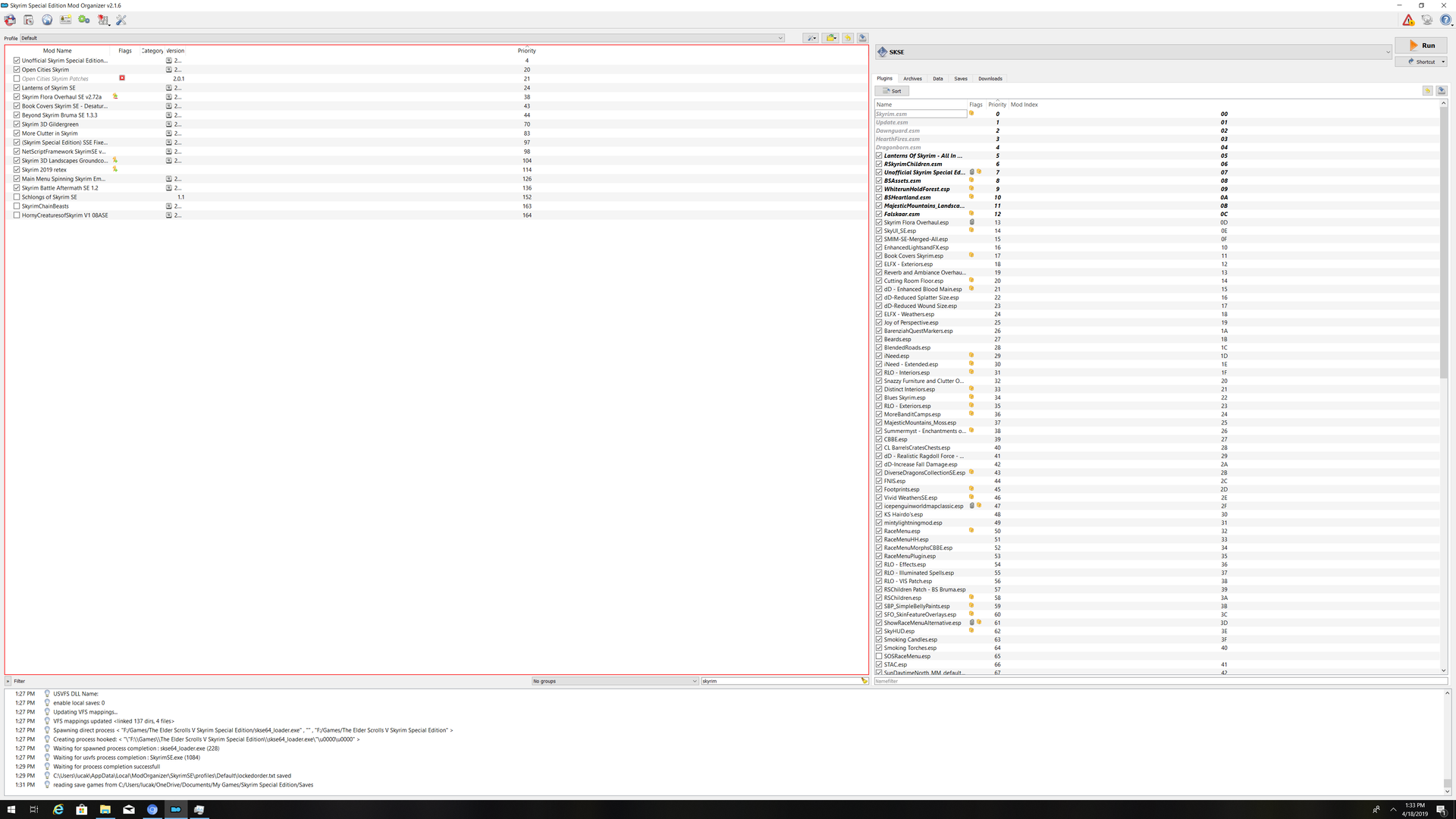The image size is (1456, 819).
Task: Click the Sort plugins button
Action: 892,91
